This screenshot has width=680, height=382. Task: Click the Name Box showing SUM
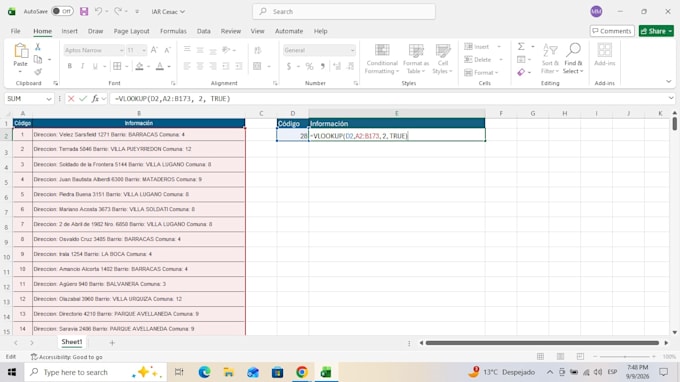pyautogui.click(x=25, y=99)
